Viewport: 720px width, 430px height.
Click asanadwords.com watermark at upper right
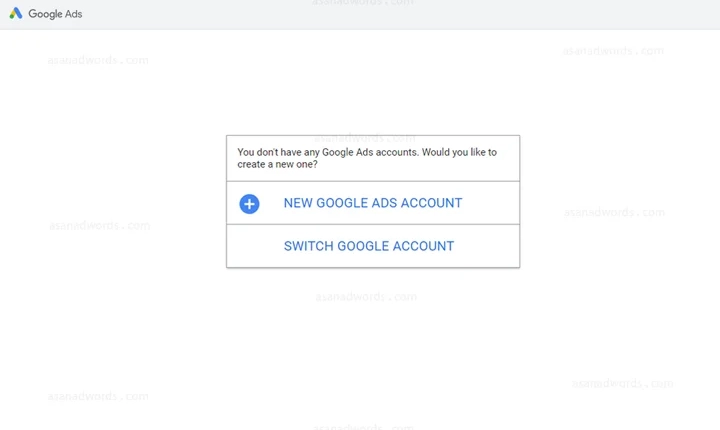tap(613, 51)
